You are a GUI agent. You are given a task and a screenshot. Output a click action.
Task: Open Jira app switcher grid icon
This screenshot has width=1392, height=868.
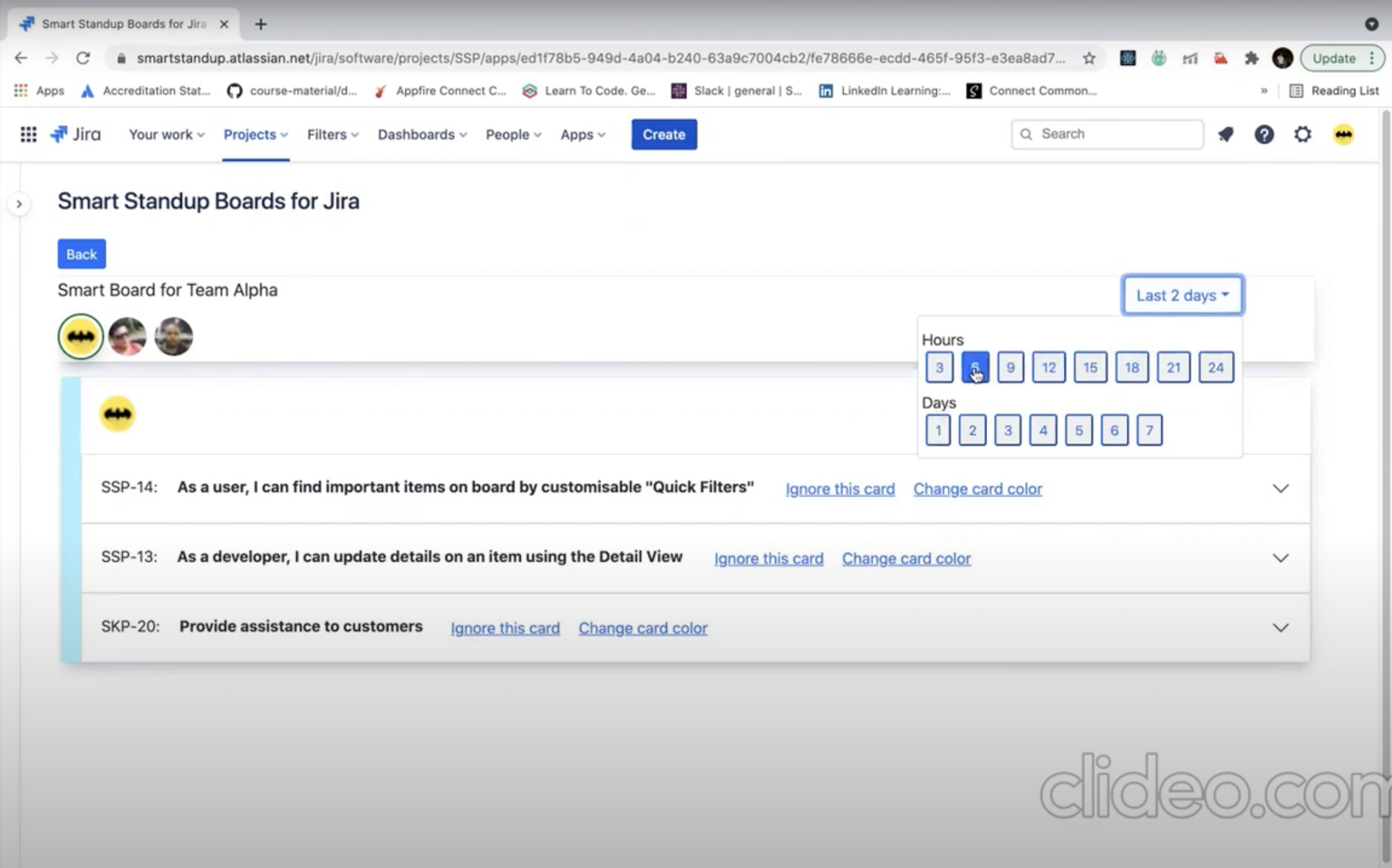[x=28, y=134]
